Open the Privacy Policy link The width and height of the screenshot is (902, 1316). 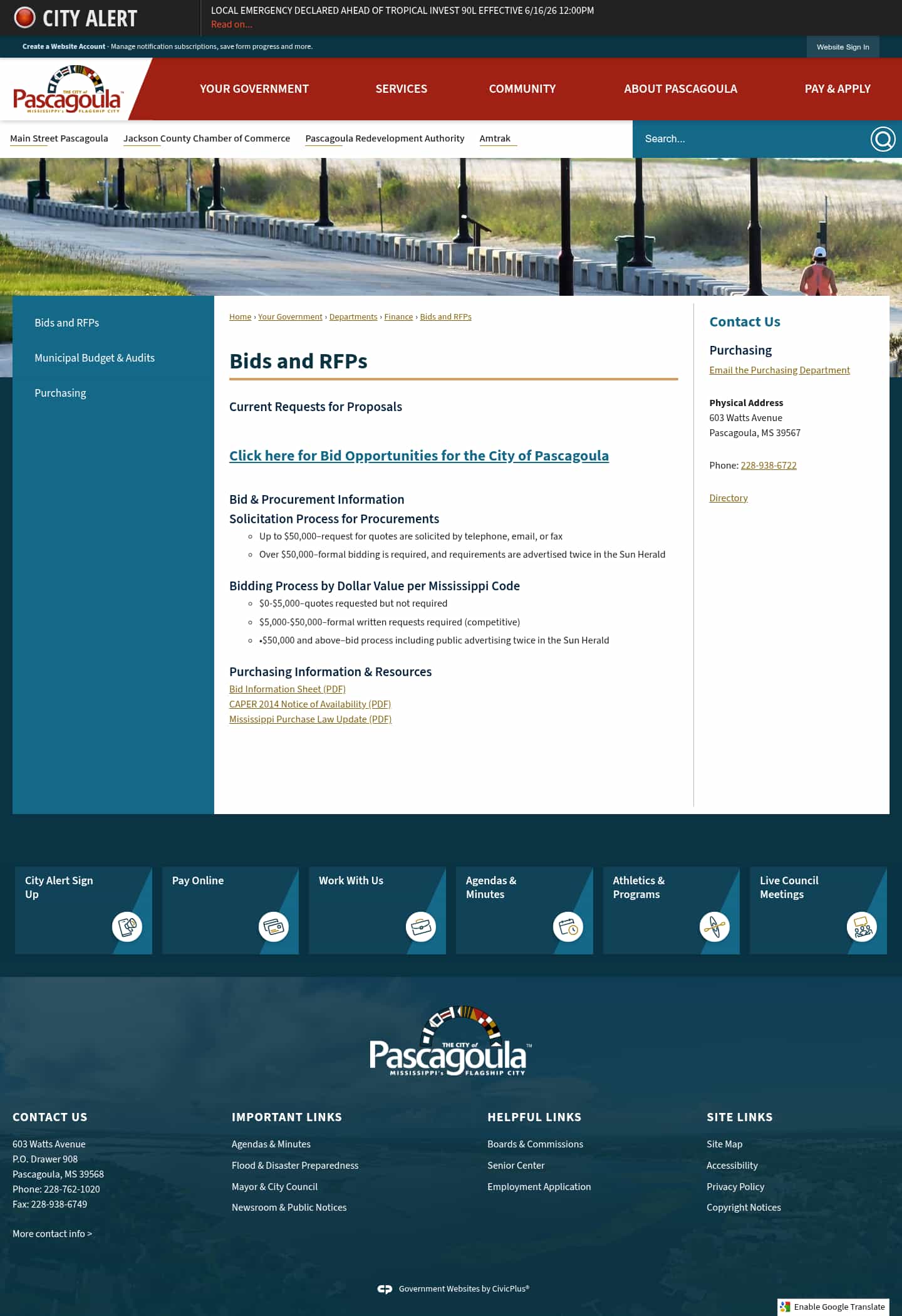click(735, 1187)
